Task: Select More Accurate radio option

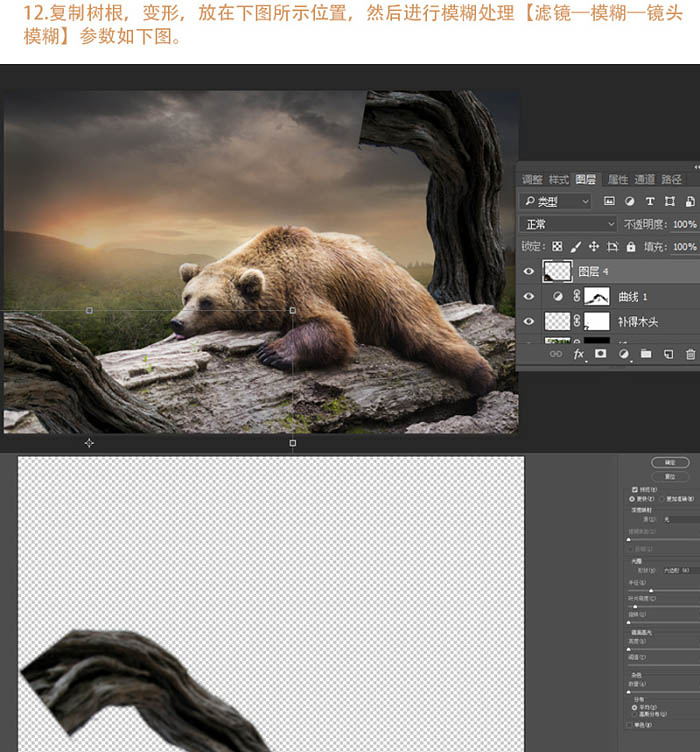Action: (663, 499)
